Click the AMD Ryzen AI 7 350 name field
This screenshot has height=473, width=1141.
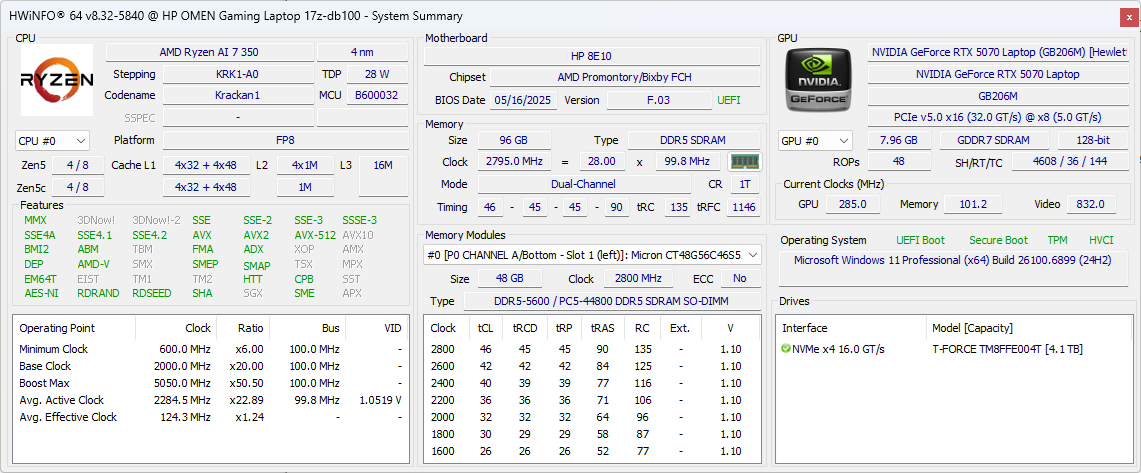(208, 52)
